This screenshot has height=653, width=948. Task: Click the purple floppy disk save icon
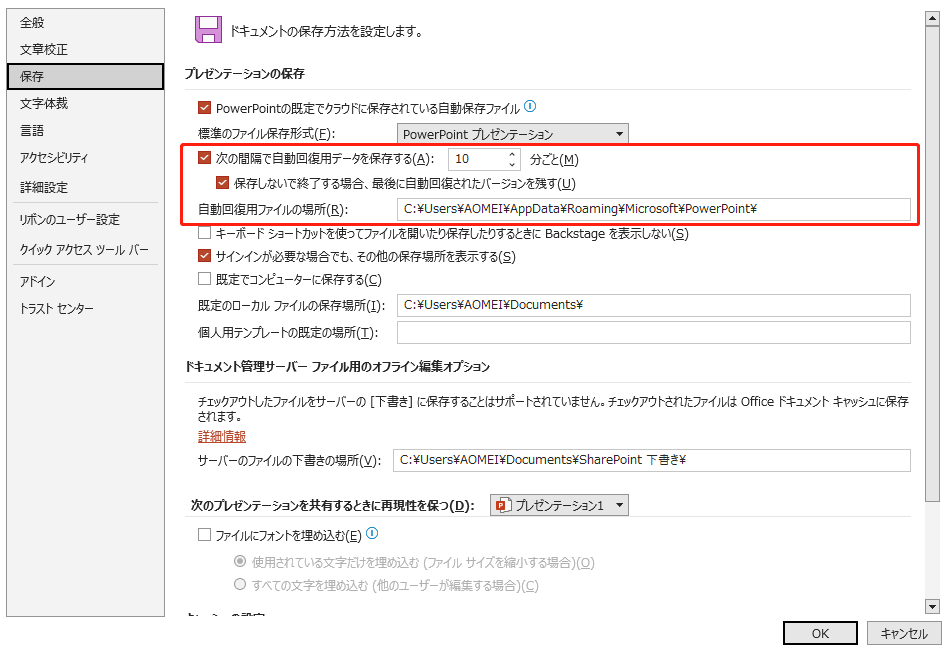pos(208,30)
